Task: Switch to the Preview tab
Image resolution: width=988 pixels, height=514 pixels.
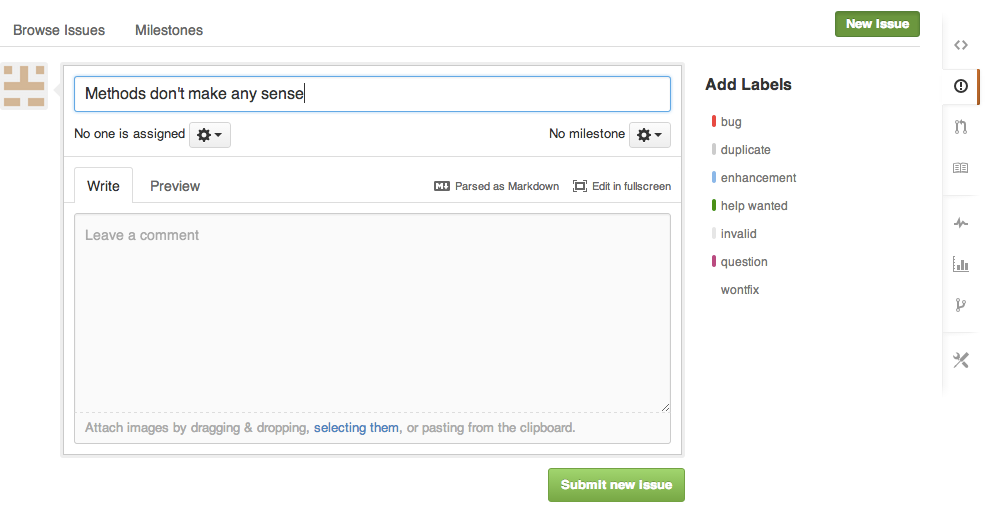Action: [x=175, y=186]
